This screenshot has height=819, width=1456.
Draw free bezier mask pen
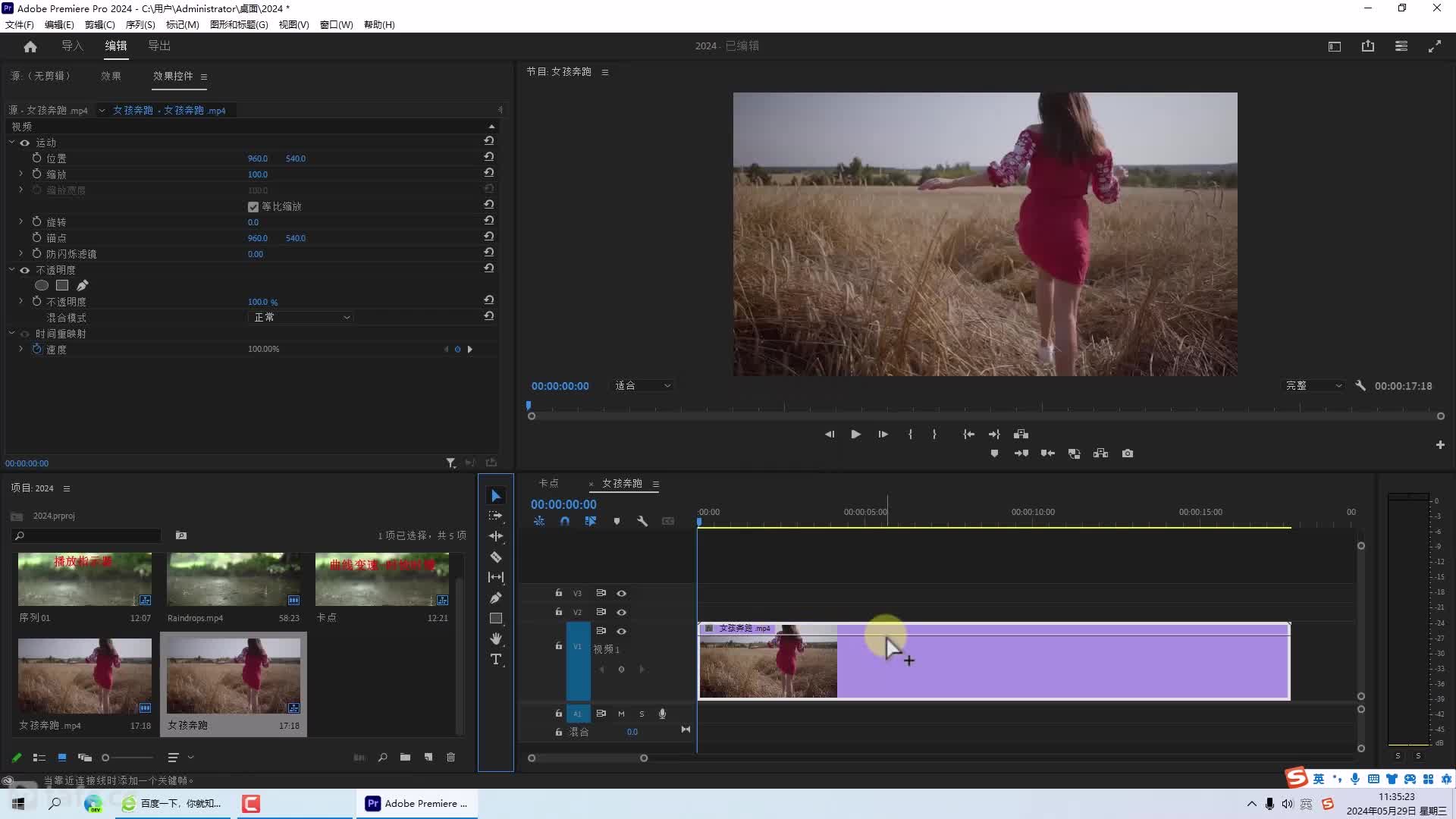(82, 285)
